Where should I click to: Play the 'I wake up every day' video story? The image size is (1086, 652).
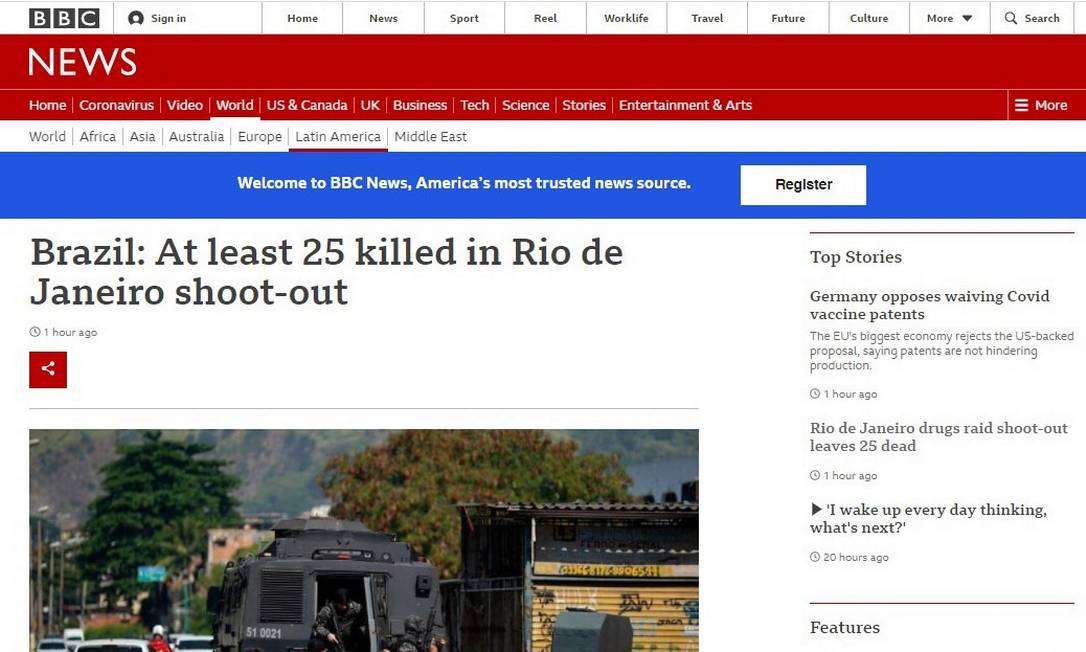click(x=816, y=510)
